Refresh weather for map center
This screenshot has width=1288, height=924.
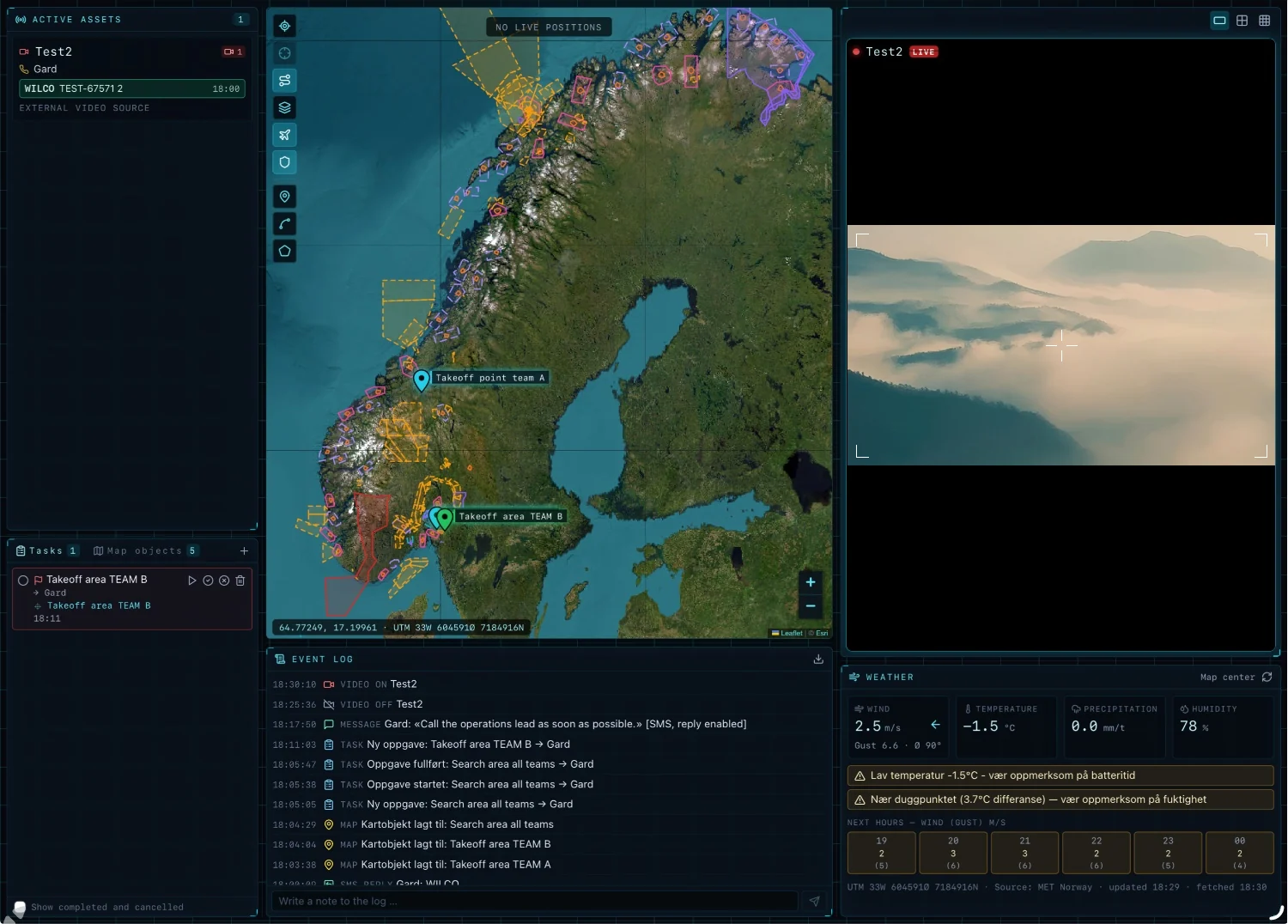pyautogui.click(x=1267, y=678)
